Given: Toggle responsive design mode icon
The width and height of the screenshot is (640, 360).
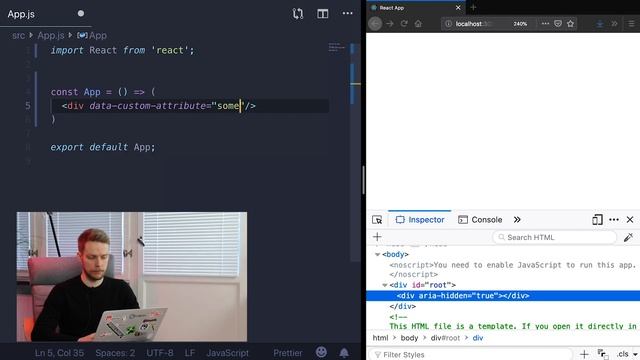Looking at the screenshot, I should pyautogui.click(x=597, y=220).
